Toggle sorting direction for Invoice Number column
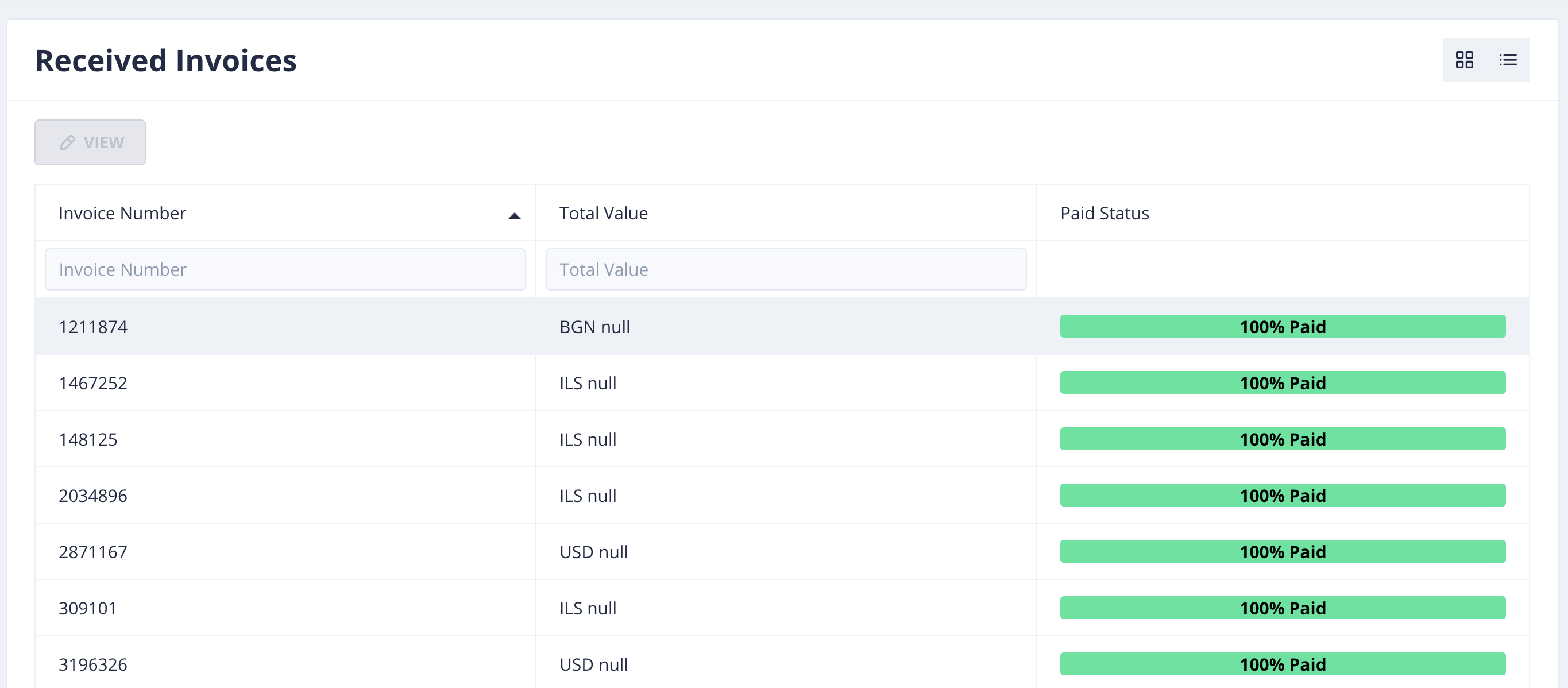 coord(515,215)
